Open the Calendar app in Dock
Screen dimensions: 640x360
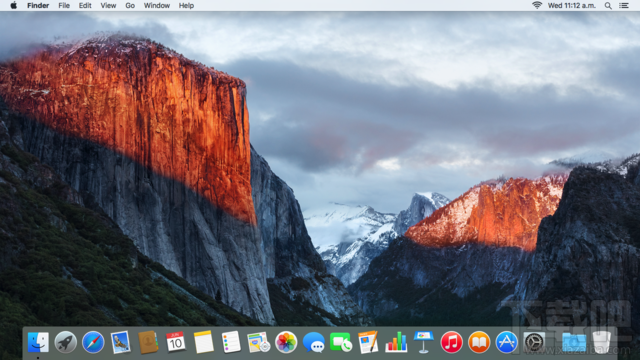point(176,342)
